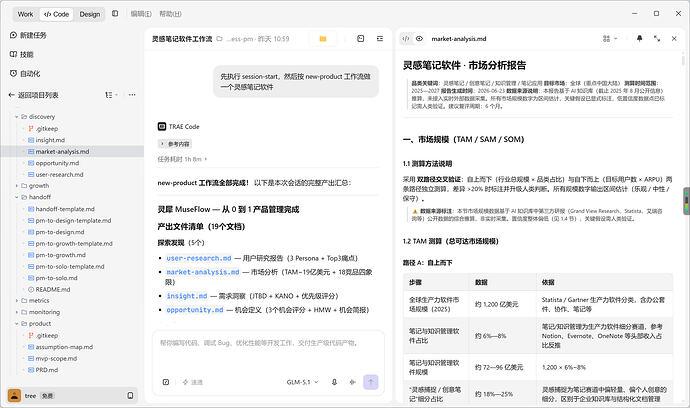The image size is (690, 408).
Task: Expand the metrics folder
Action: 17,301
